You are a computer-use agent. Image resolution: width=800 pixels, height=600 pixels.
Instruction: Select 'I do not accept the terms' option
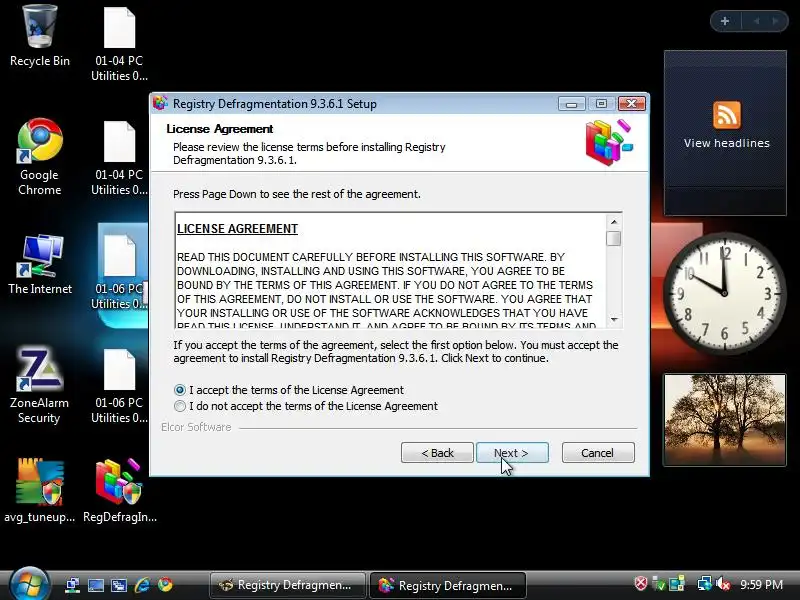180,406
